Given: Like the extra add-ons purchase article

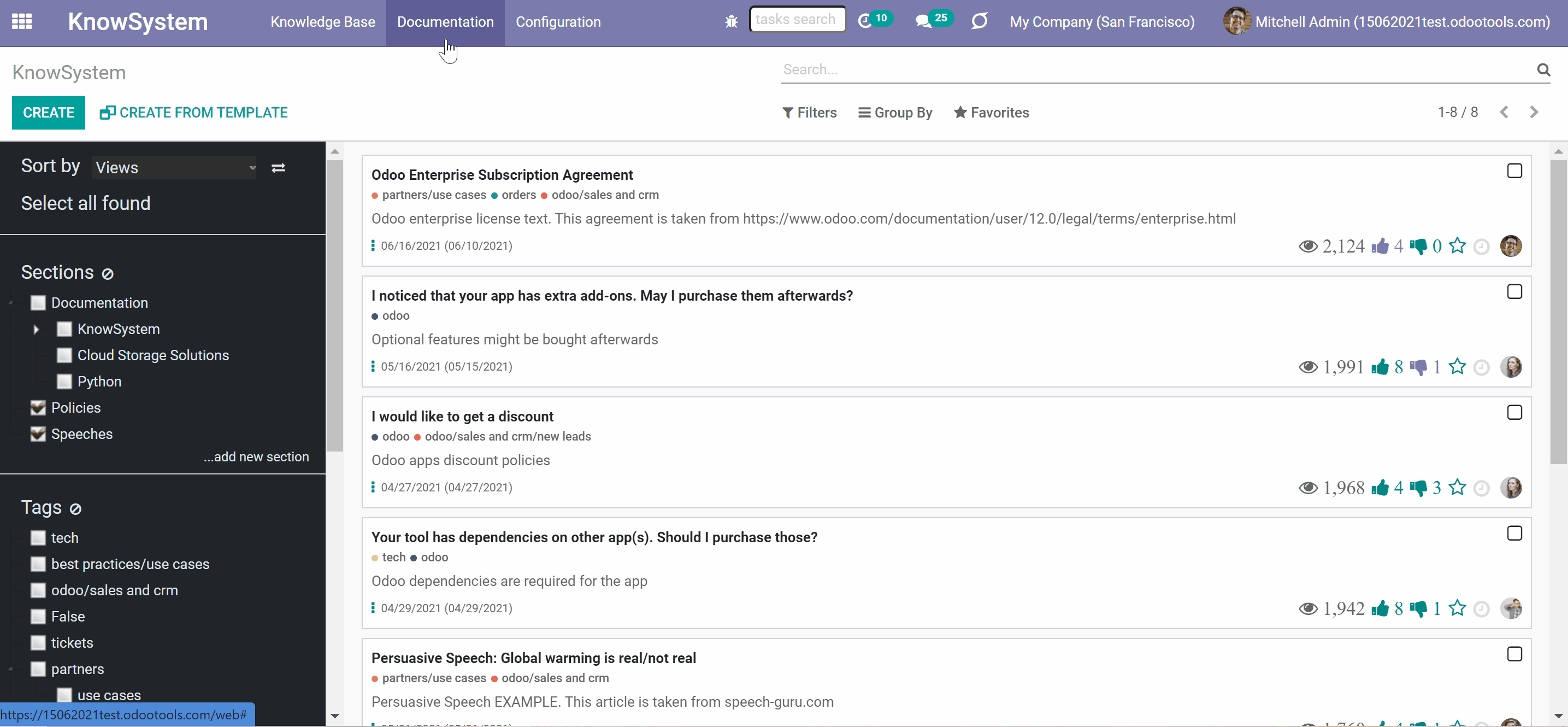Looking at the screenshot, I should tap(1380, 367).
